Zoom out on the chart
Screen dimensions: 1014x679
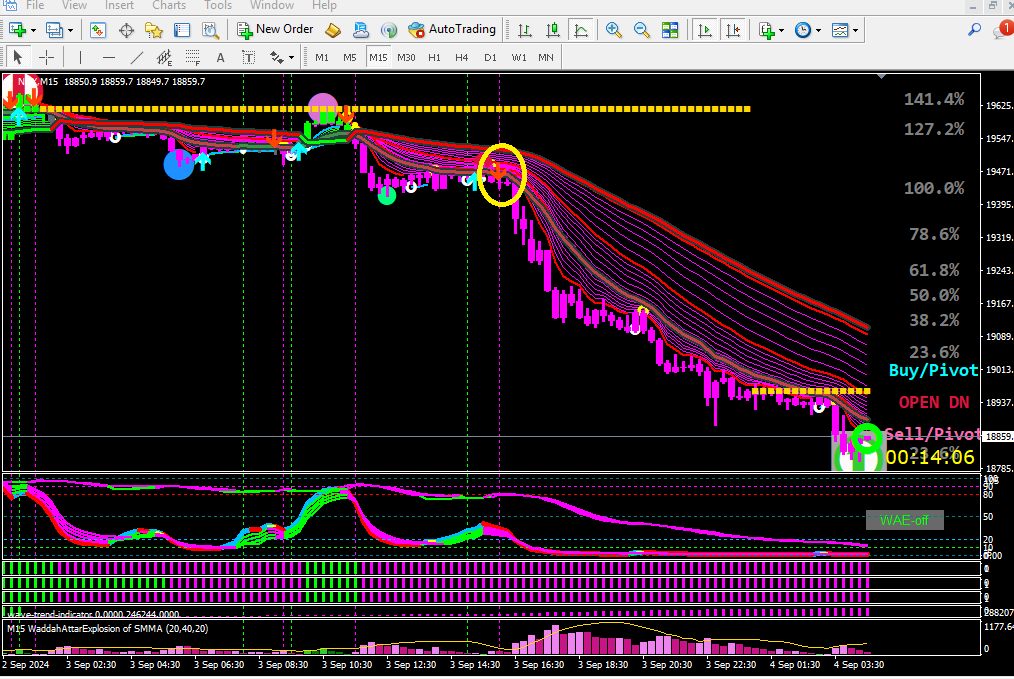click(642, 30)
